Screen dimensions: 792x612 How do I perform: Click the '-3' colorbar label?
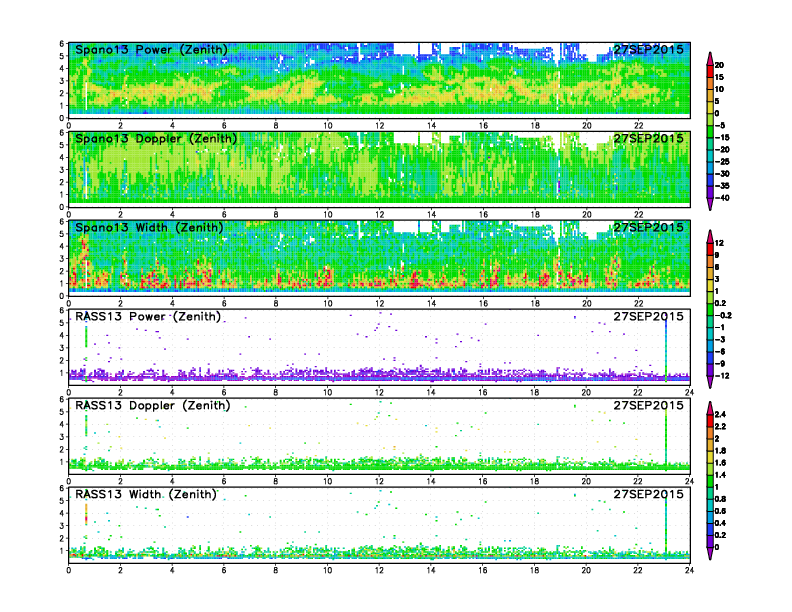720,340
